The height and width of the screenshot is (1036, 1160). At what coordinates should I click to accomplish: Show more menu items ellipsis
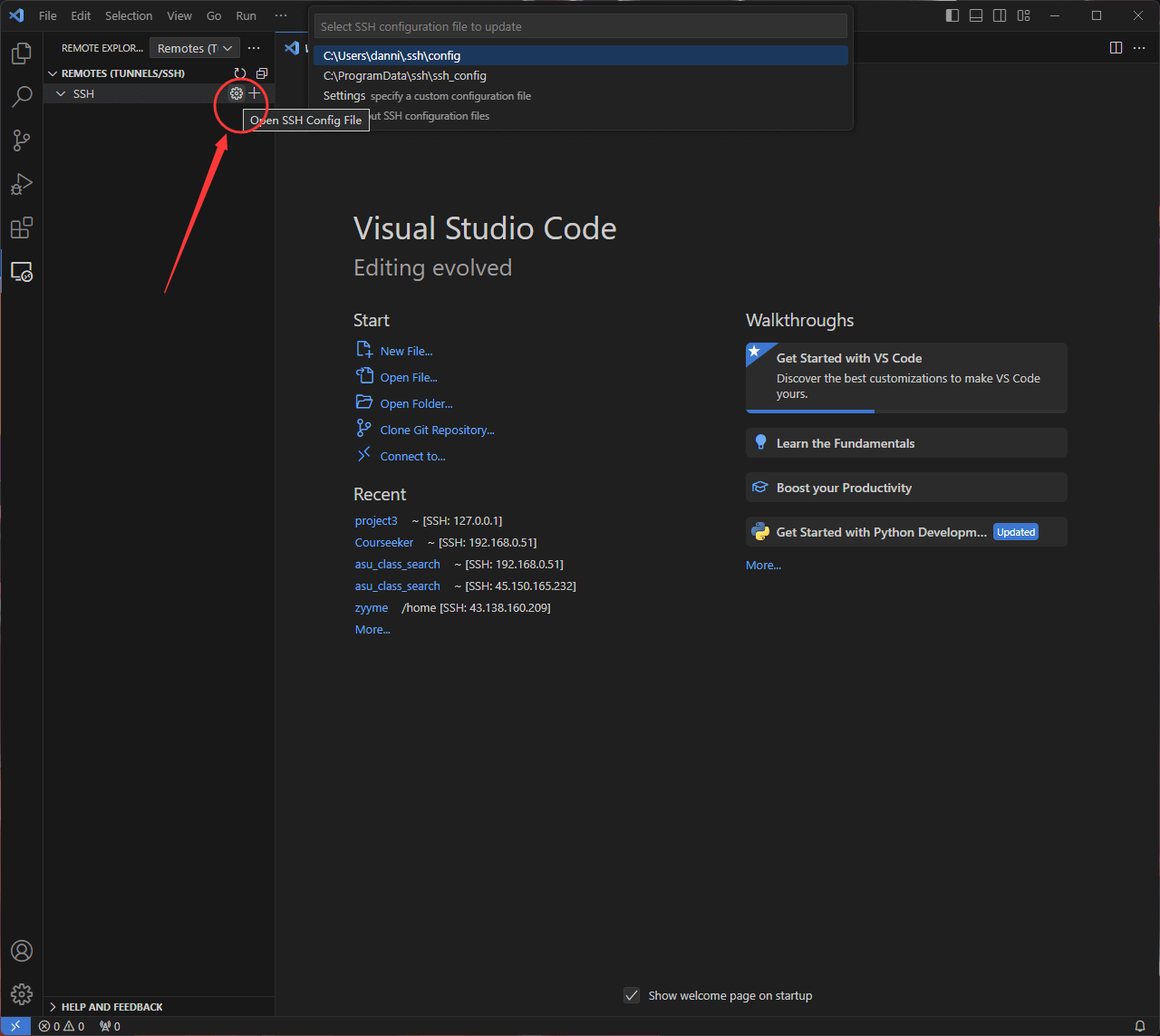pyautogui.click(x=281, y=15)
